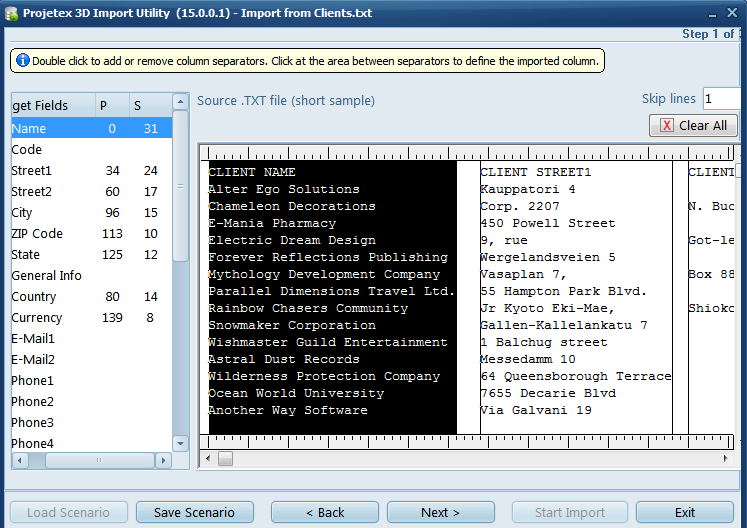The width and height of the screenshot is (747, 528).
Task: Click 'Via Galvani 19' sample text
Action: [x=535, y=410]
